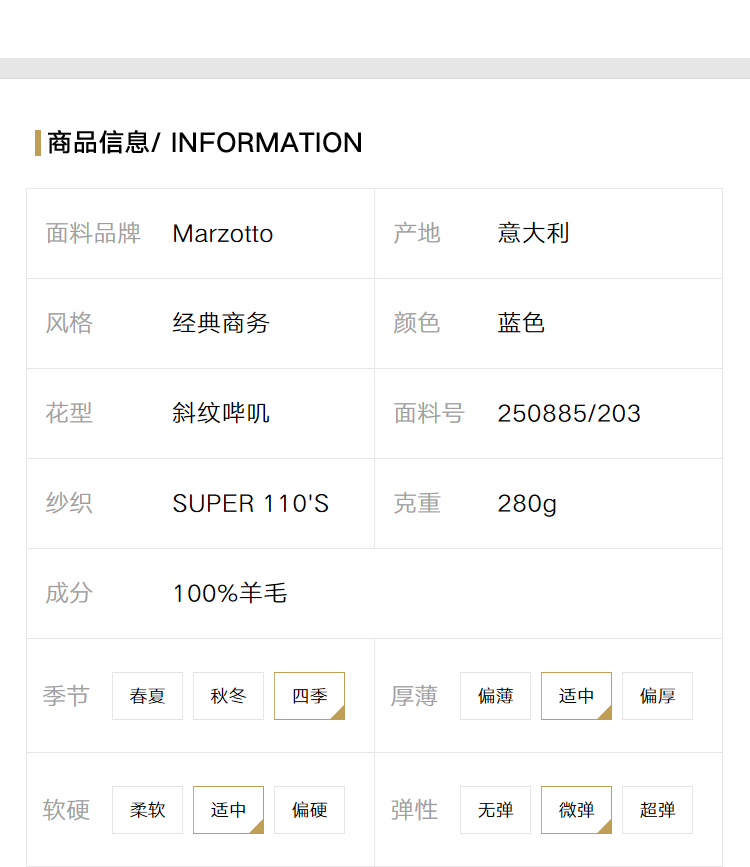Click the 商品信息/ INFORMATION heading
This screenshot has width=750, height=867.
coord(205,143)
